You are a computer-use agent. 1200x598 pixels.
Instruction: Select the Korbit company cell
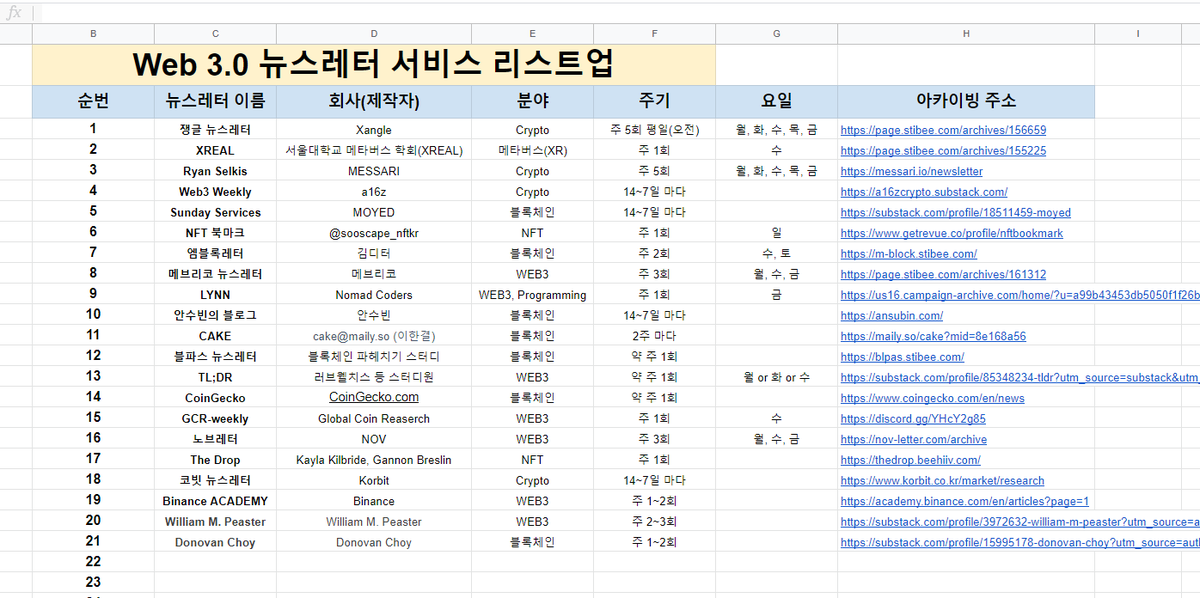pos(374,481)
